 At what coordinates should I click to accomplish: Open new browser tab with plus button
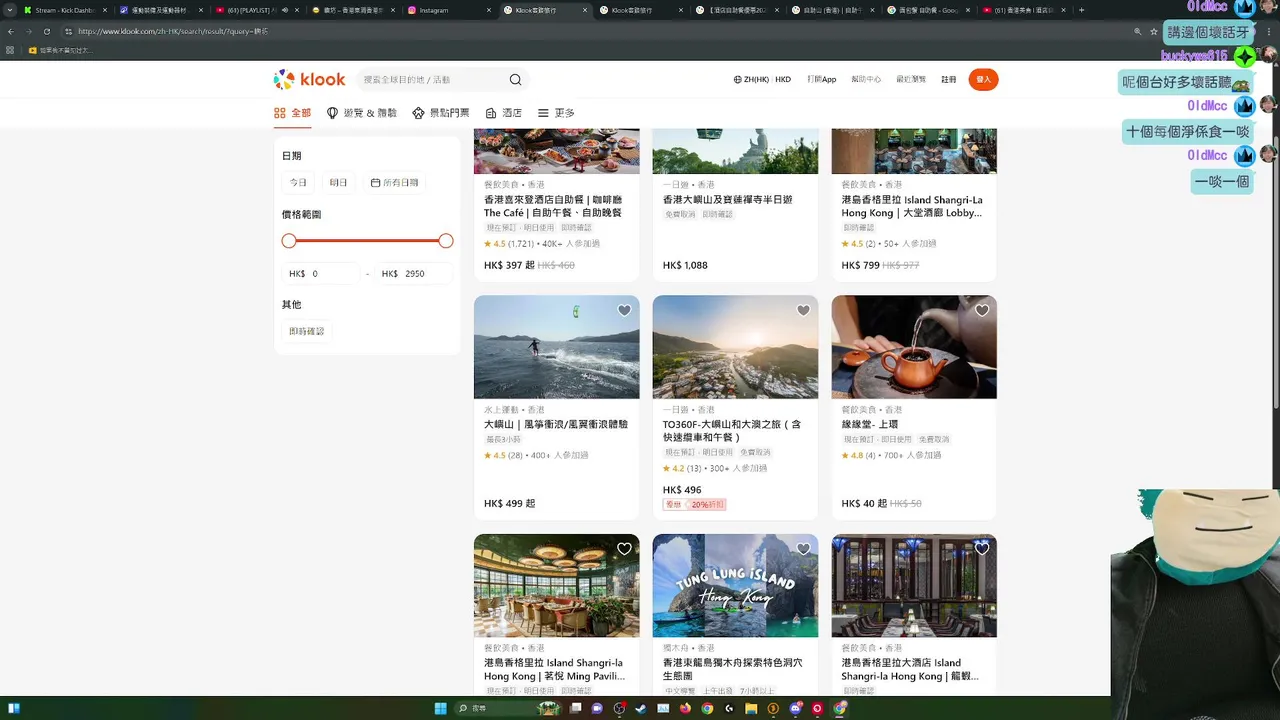click(x=1081, y=10)
